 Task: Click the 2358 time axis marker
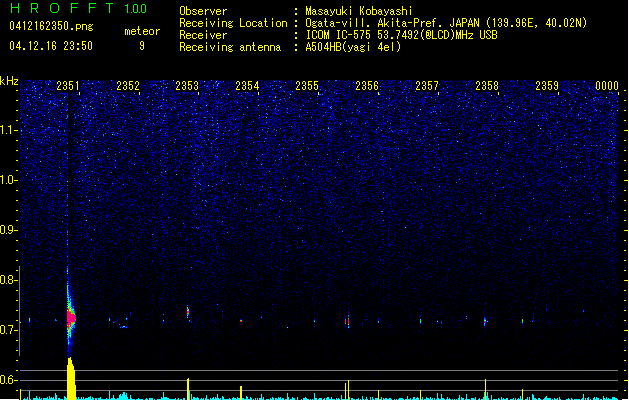point(487,86)
